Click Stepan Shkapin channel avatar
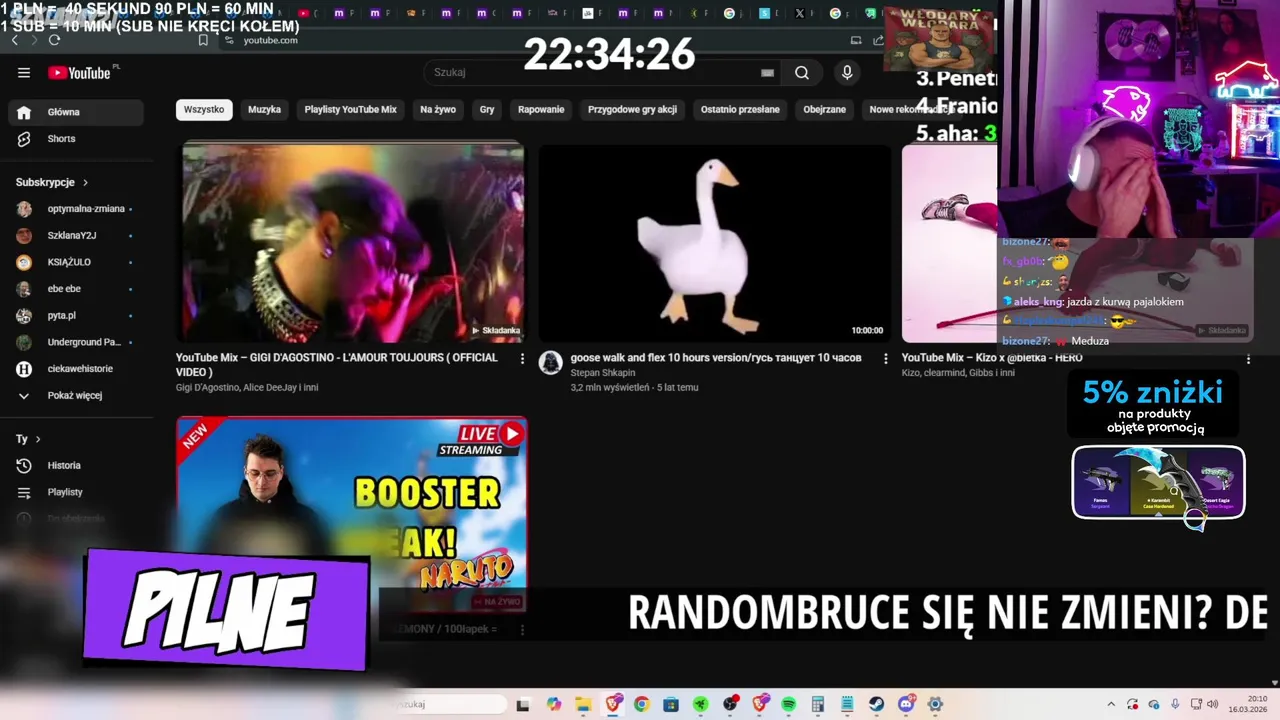 tap(550, 363)
